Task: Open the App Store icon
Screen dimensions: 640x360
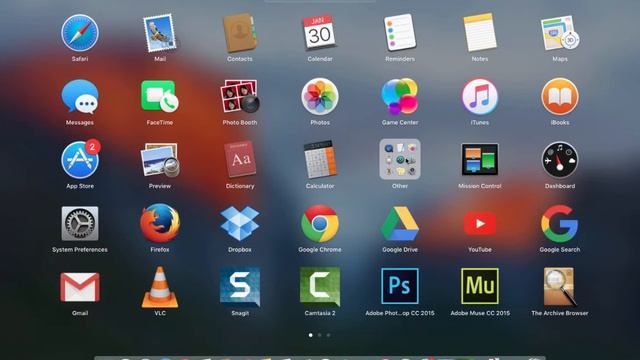Action: [80, 160]
